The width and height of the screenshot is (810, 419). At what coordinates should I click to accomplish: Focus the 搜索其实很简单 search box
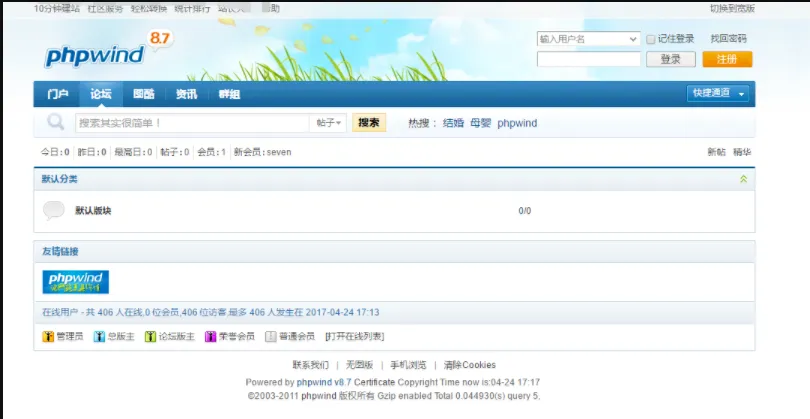pos(192,123)
